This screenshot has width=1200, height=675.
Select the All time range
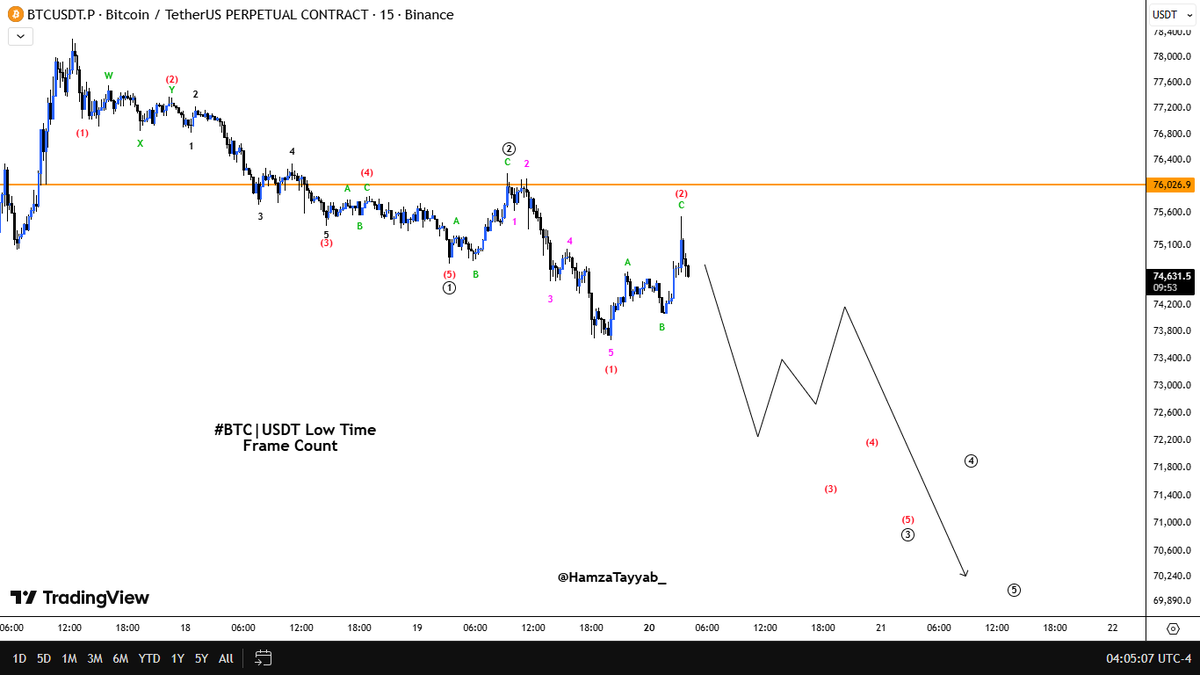click(226, 658)
